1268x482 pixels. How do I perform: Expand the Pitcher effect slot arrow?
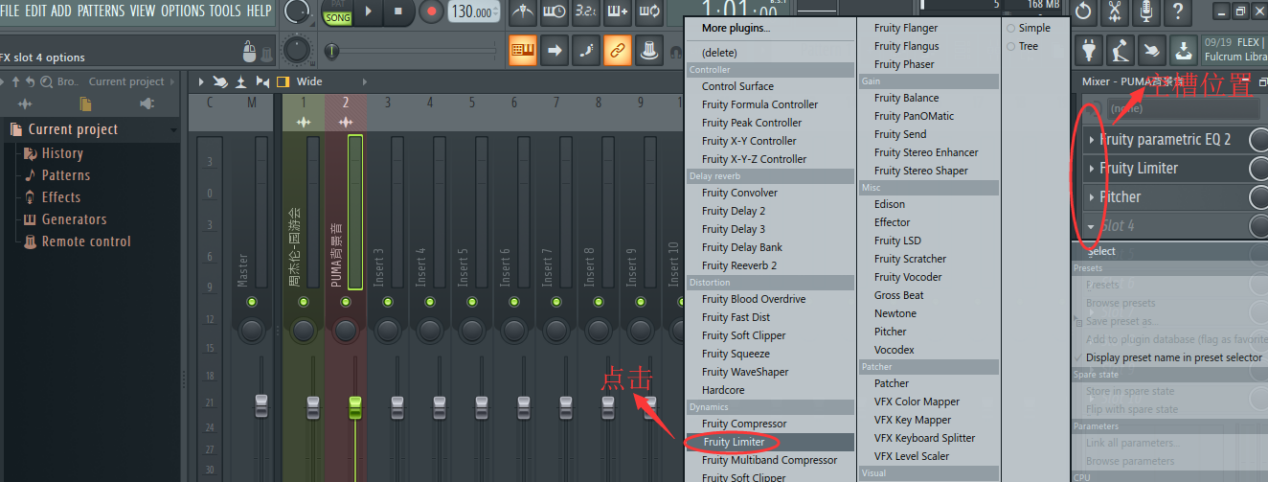tap(1091, 197)
